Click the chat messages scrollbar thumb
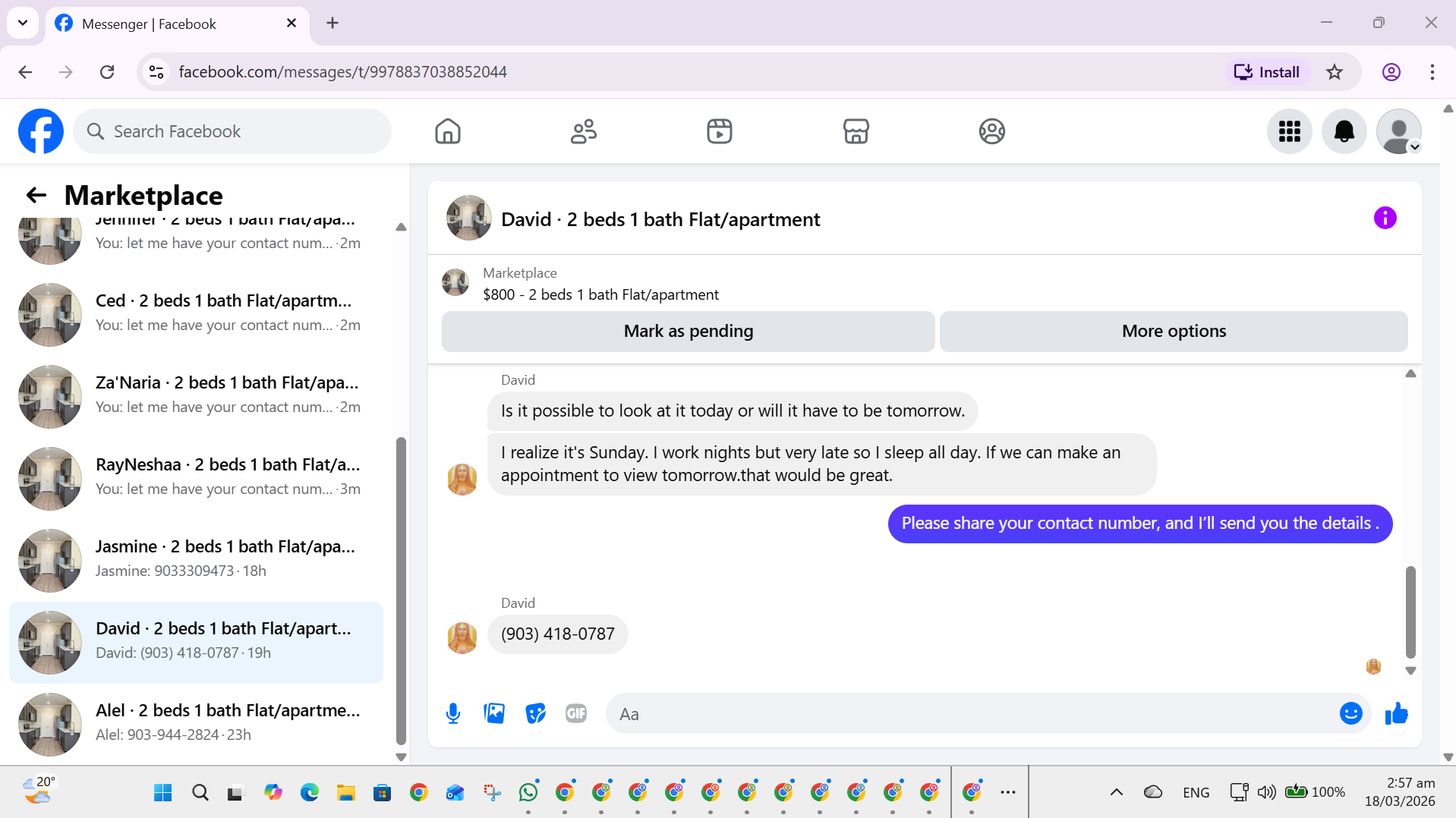Screen dimensions: 1456x818 (1410, 612)
